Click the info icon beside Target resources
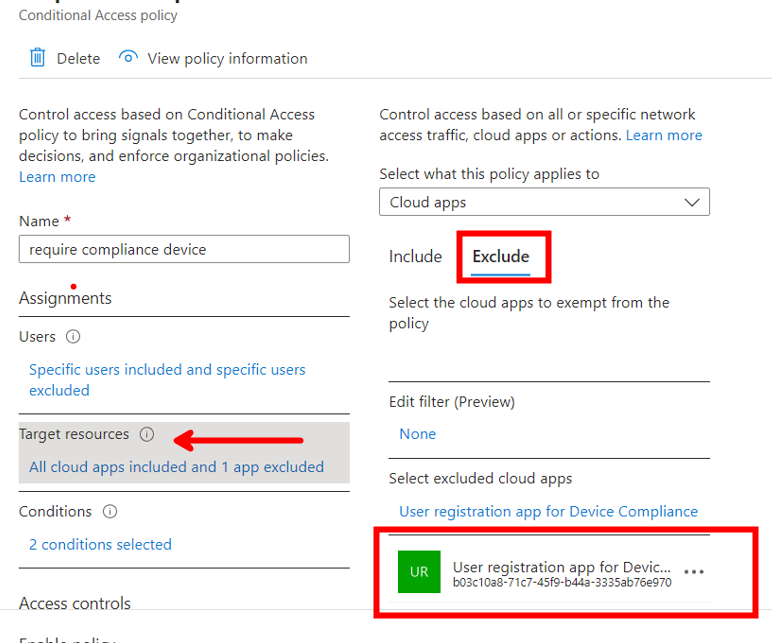 [147, 434]
